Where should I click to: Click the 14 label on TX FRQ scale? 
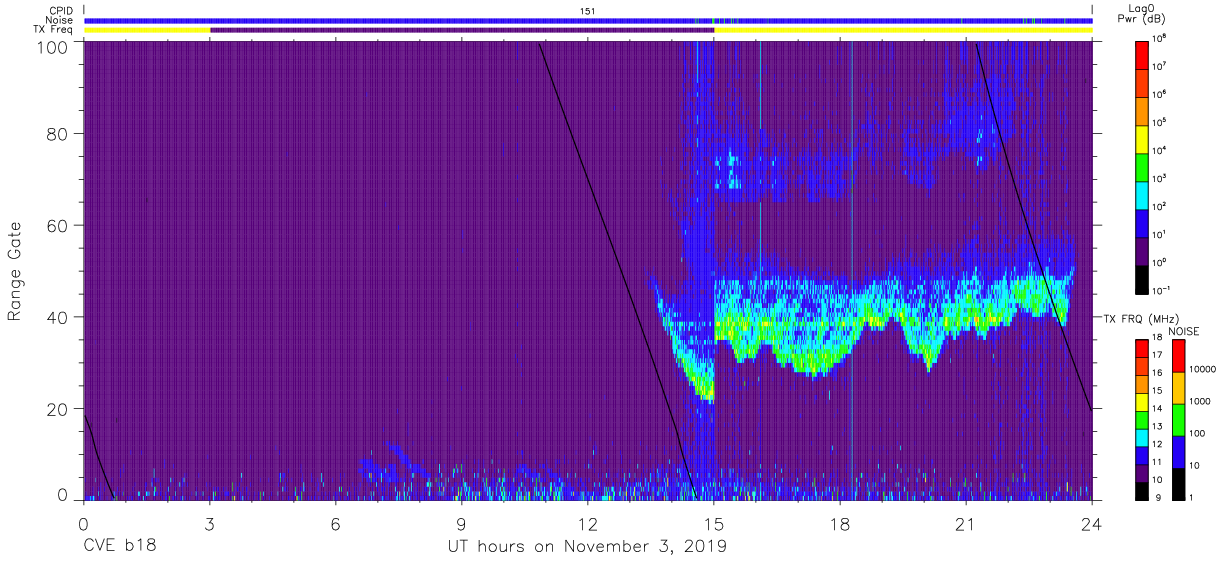[1159, 409]
